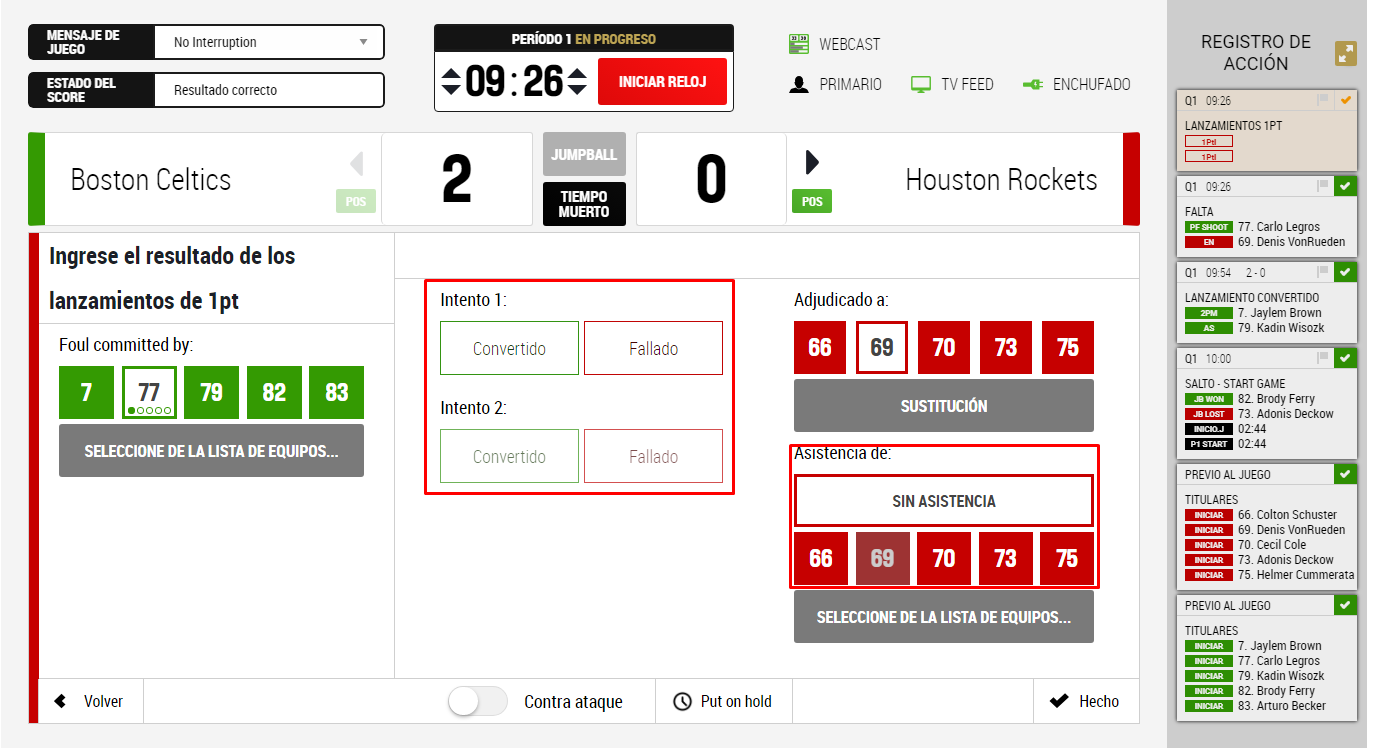This screenshot has height=753, width=1373.
Task: Select first 1Ptl tag in log
Action: 1209,142
